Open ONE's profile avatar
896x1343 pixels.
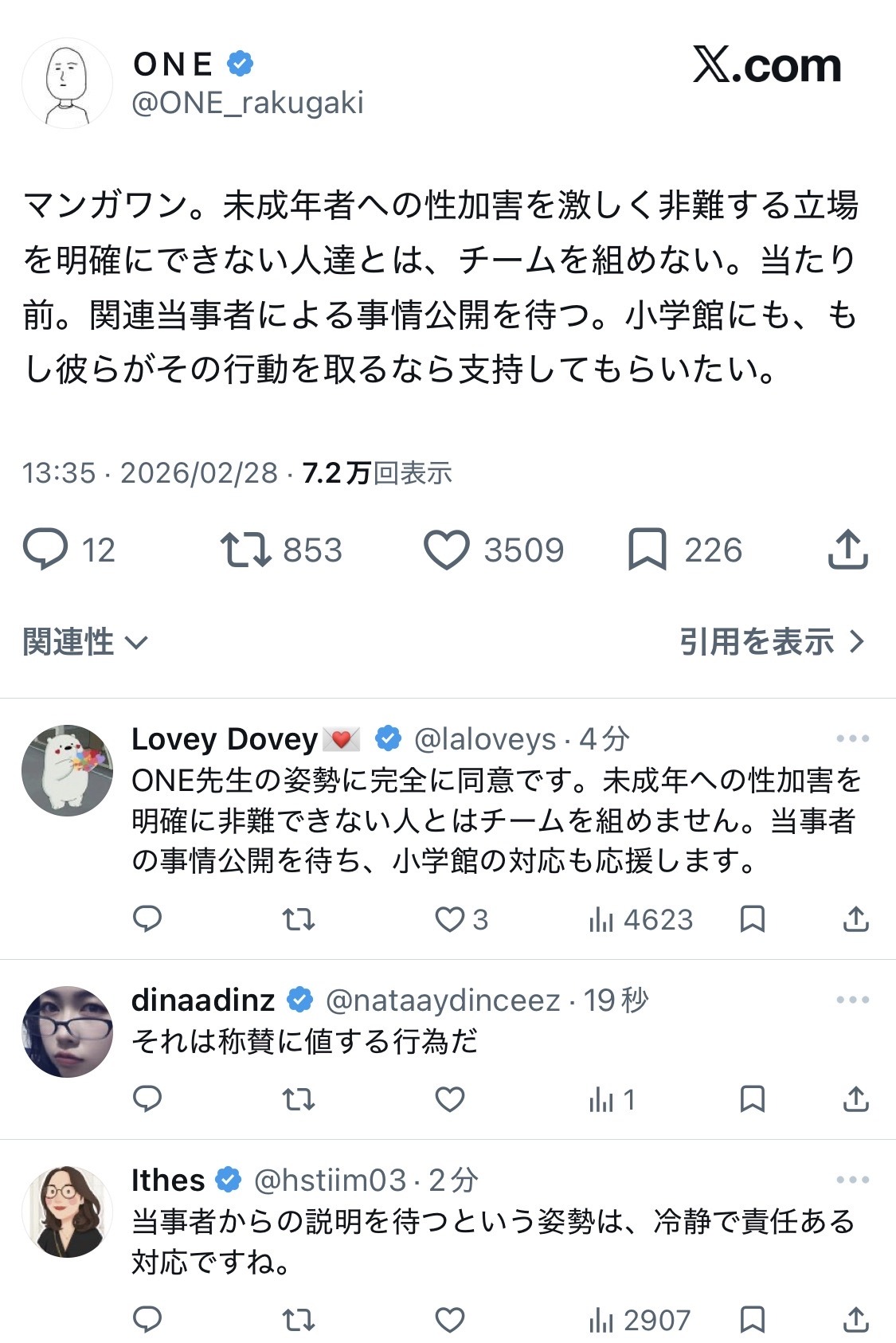click(x=67, y=84)
